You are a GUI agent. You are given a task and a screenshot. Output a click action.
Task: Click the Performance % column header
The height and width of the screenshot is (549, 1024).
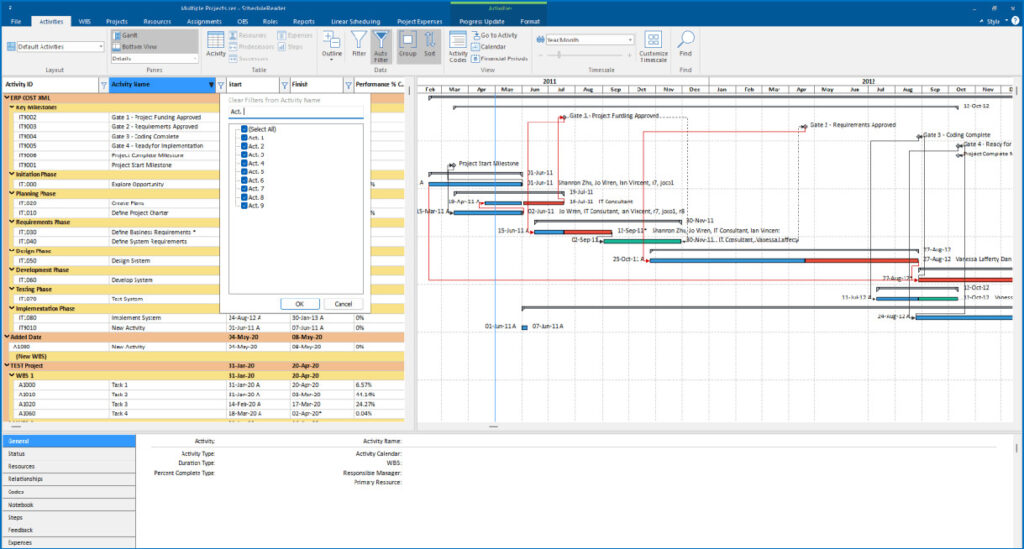click(x=379, y=85)
